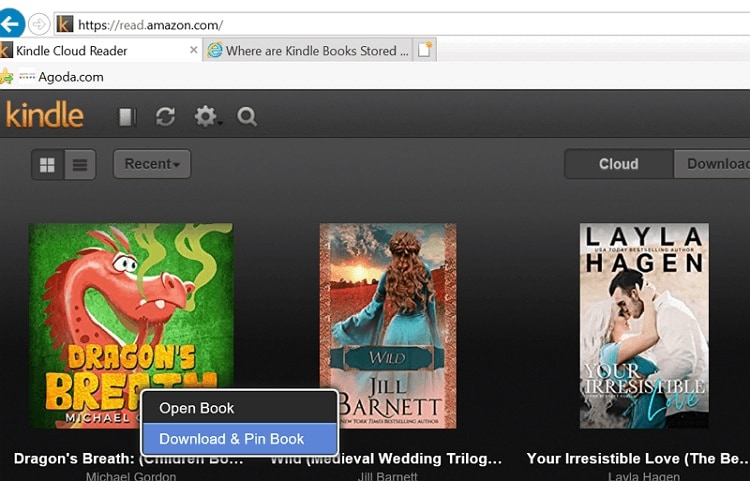
Task: Choose Download & Pin Book
Action: point(240,438)
